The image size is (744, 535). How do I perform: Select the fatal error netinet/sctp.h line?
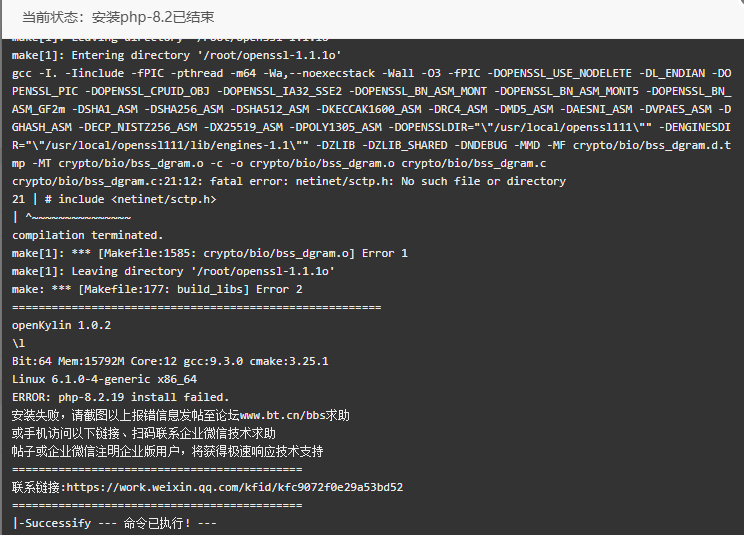[288, 181]
